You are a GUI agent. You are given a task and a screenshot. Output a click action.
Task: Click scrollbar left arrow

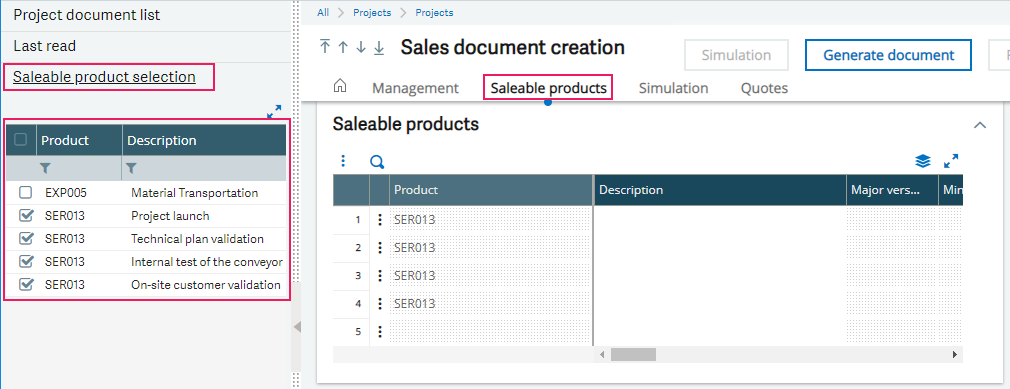602,354
